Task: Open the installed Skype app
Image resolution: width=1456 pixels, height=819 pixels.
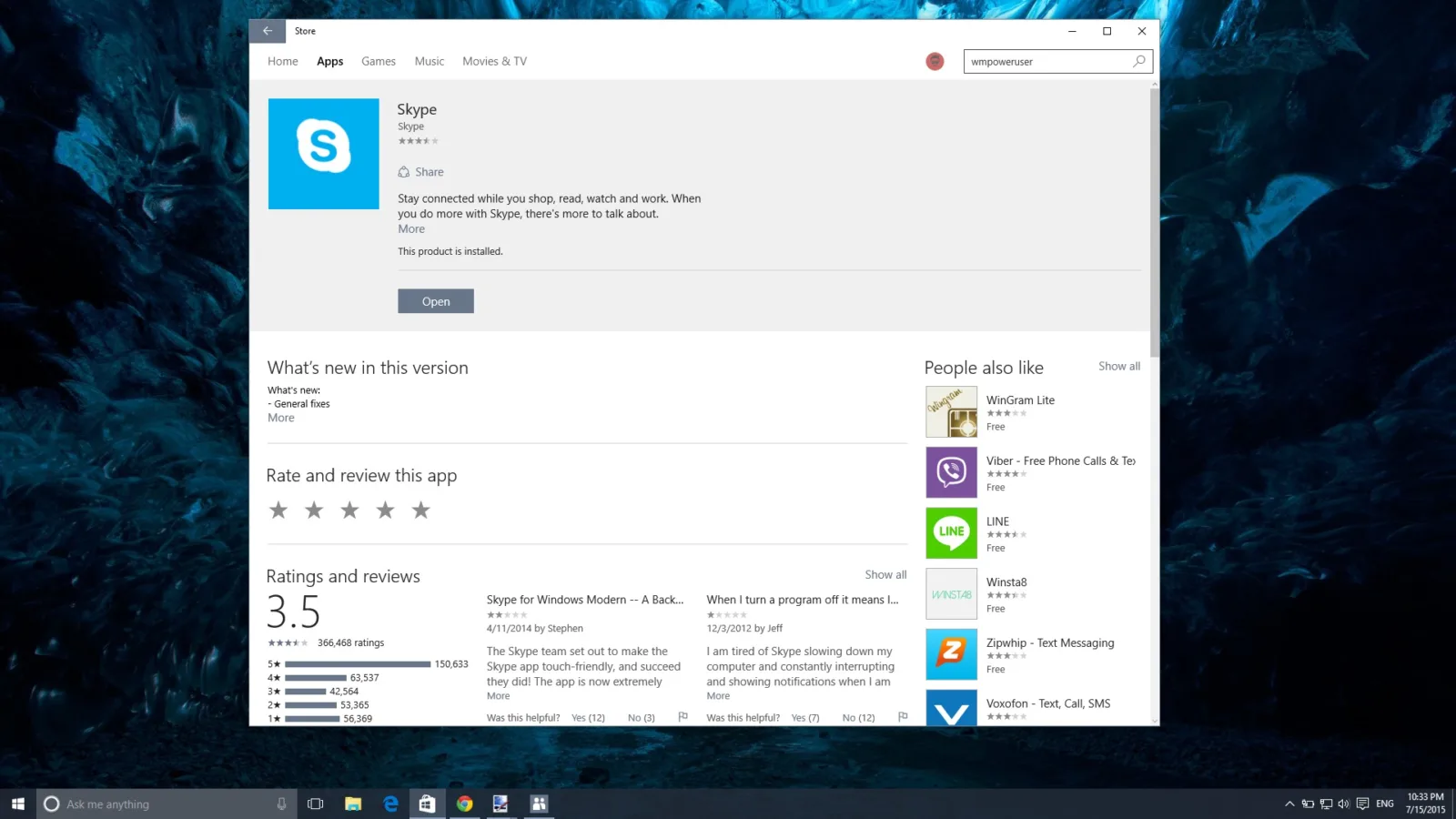Action: [436, 301]
